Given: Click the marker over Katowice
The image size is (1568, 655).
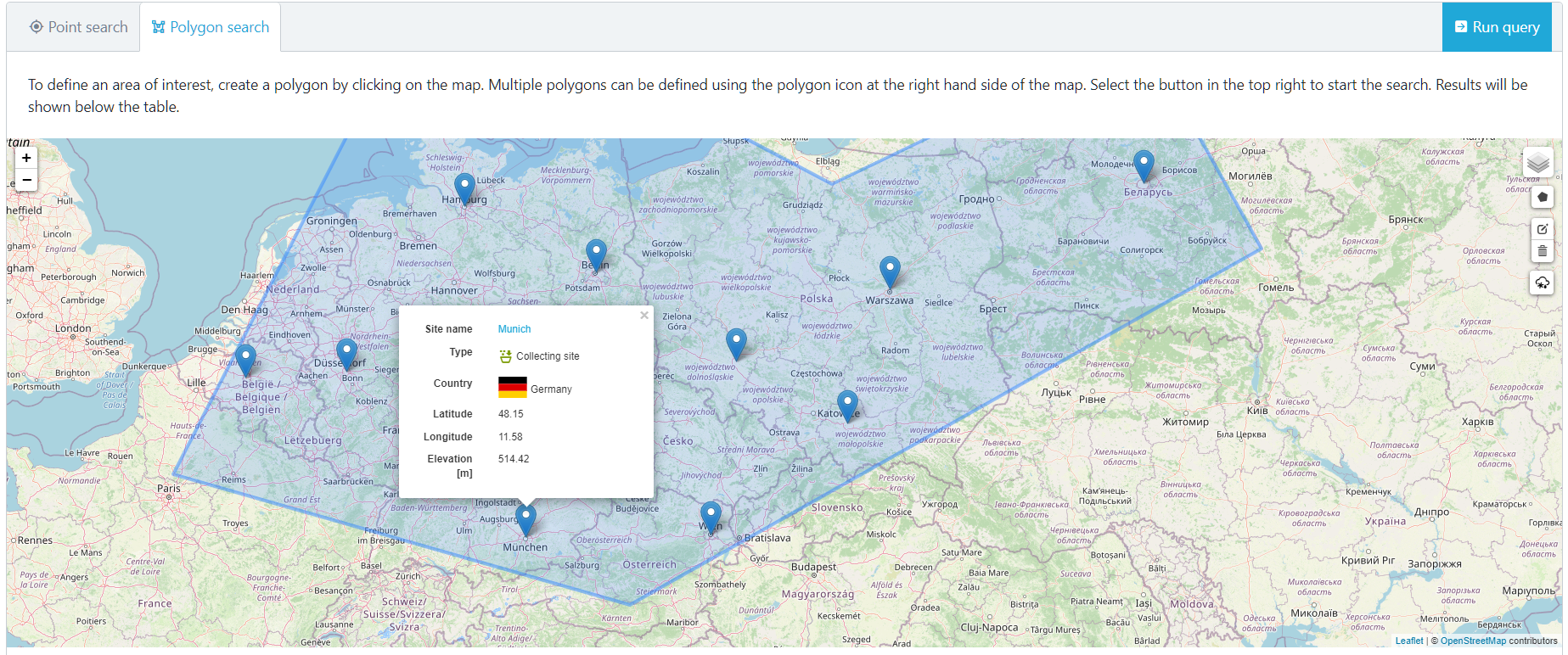Looking at the screenshot, I should [847, 404].
